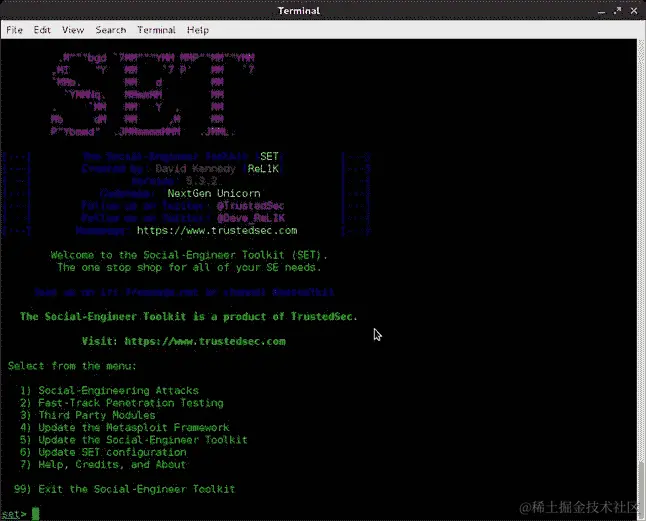
Task: Click '7) Help, Credits, and About' line
Action: (x=103, y=465)
